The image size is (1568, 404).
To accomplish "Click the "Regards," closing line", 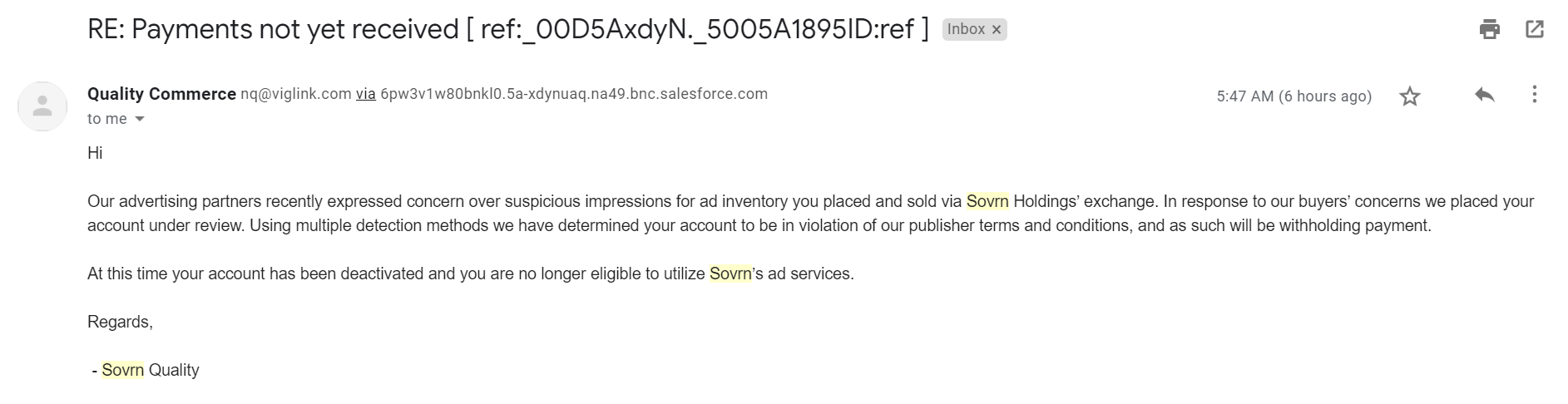I will [x=120, y=322].
